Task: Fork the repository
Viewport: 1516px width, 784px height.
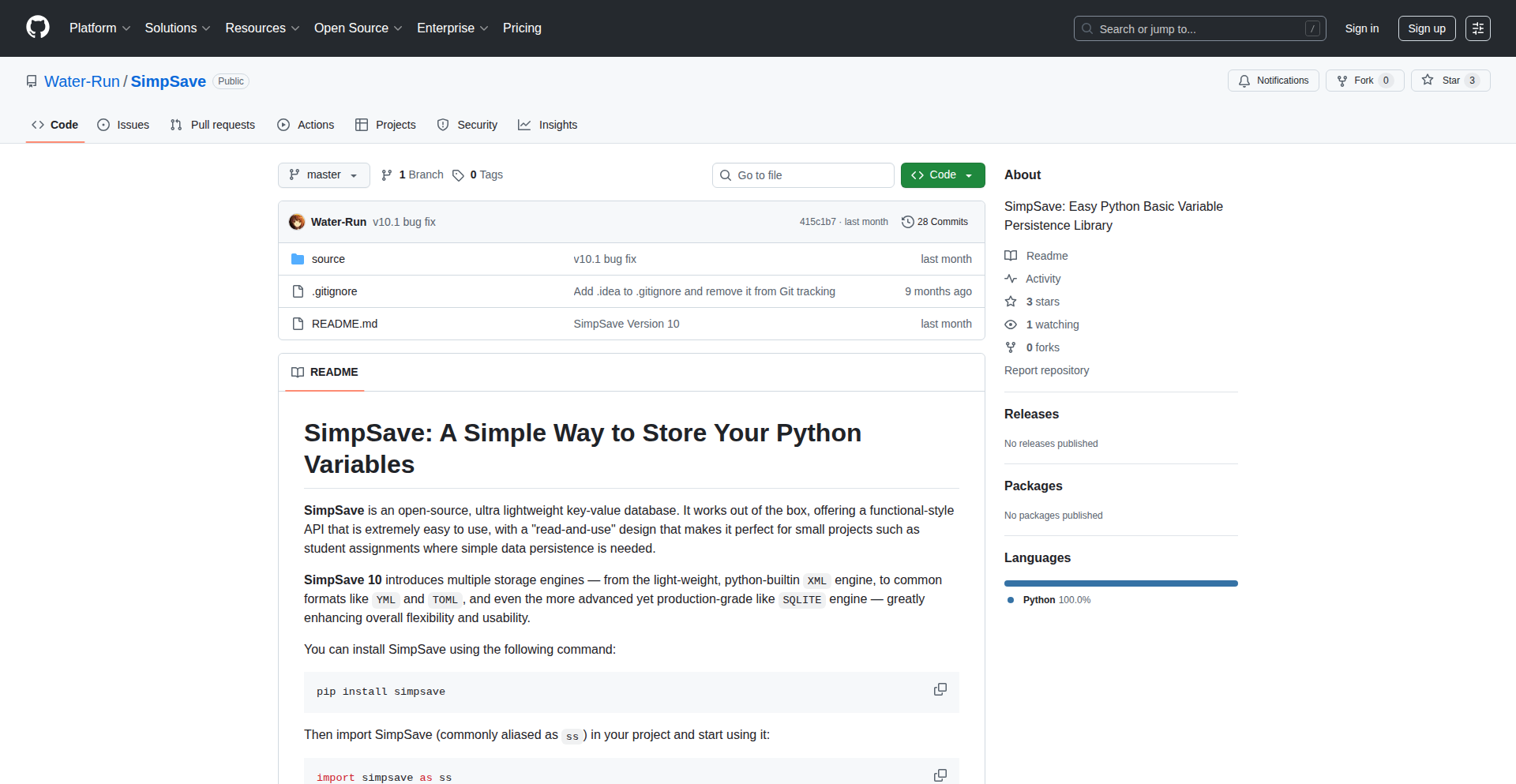Action: pyautogui.click(x=1364, y=80)
